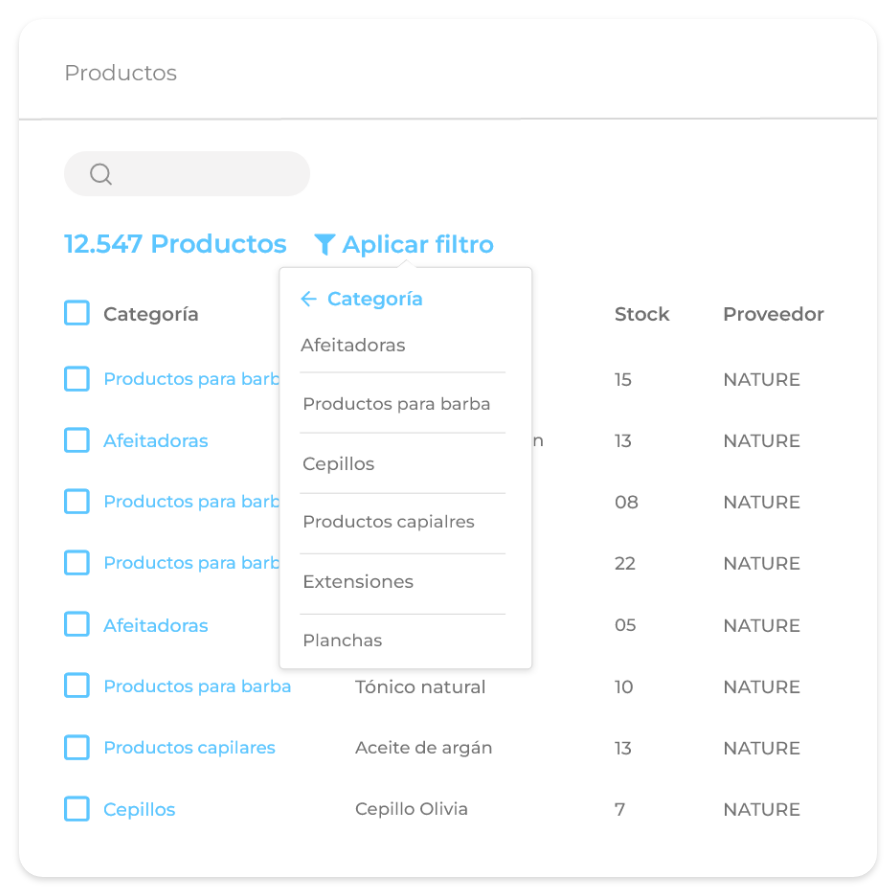Viewport: 896px width, 896px height.
Task: Click the magnifying glass search icon
Action: pos(100,175)
